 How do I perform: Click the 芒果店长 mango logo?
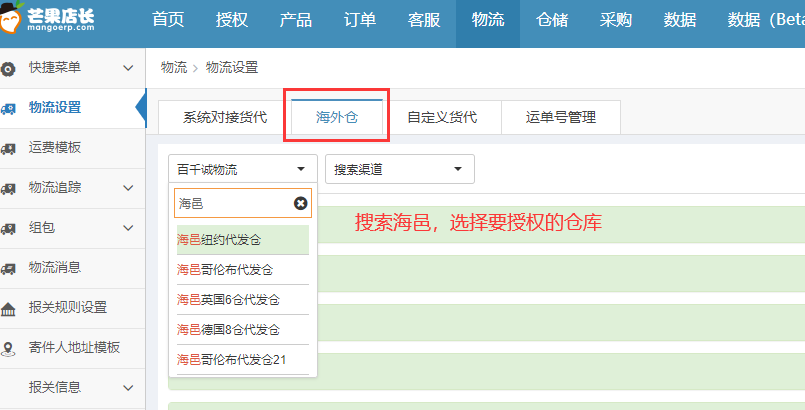47,18
